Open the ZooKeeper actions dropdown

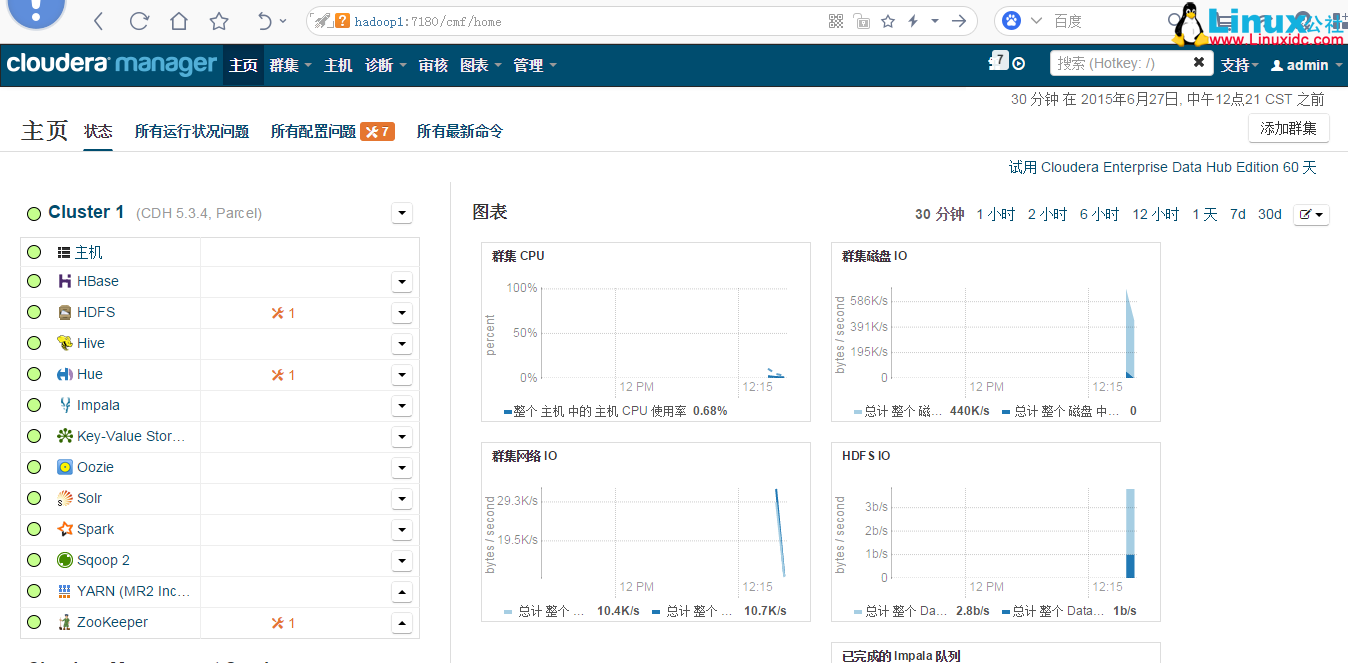[401, 622]
